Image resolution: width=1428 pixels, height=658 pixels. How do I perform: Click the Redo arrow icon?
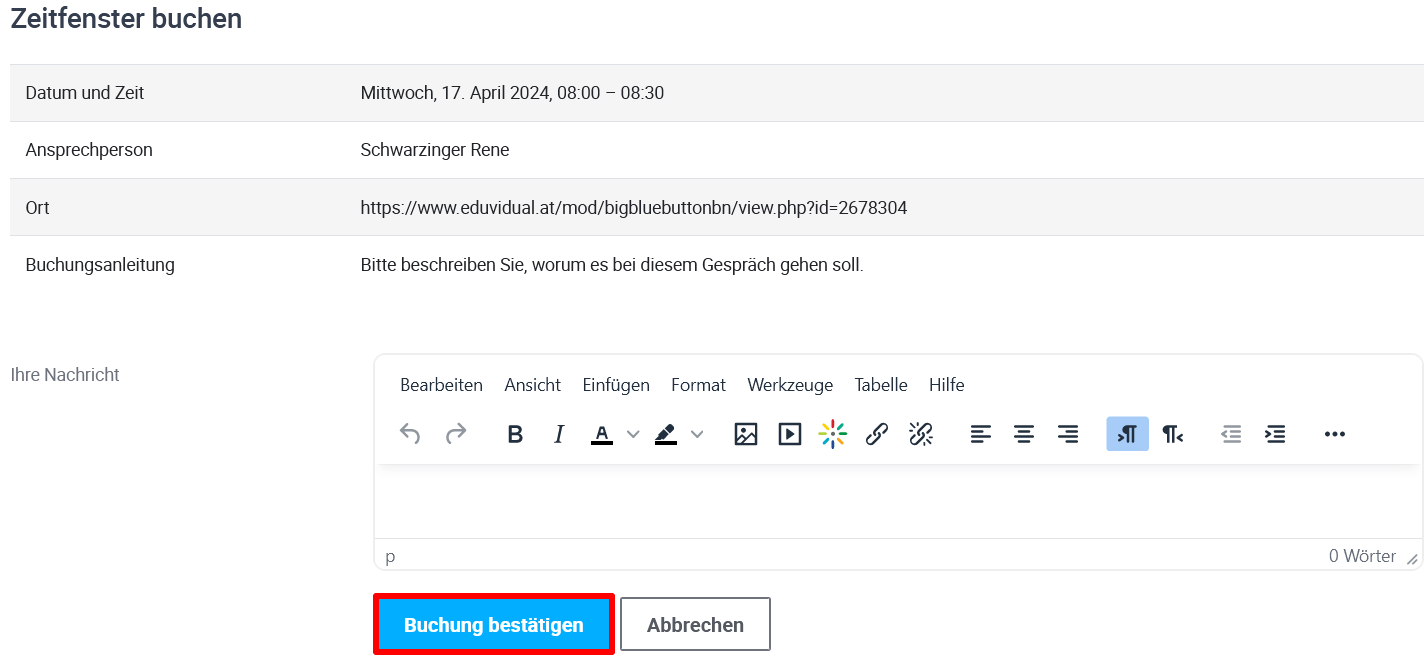pyautogui.click(x=456, y=434)
